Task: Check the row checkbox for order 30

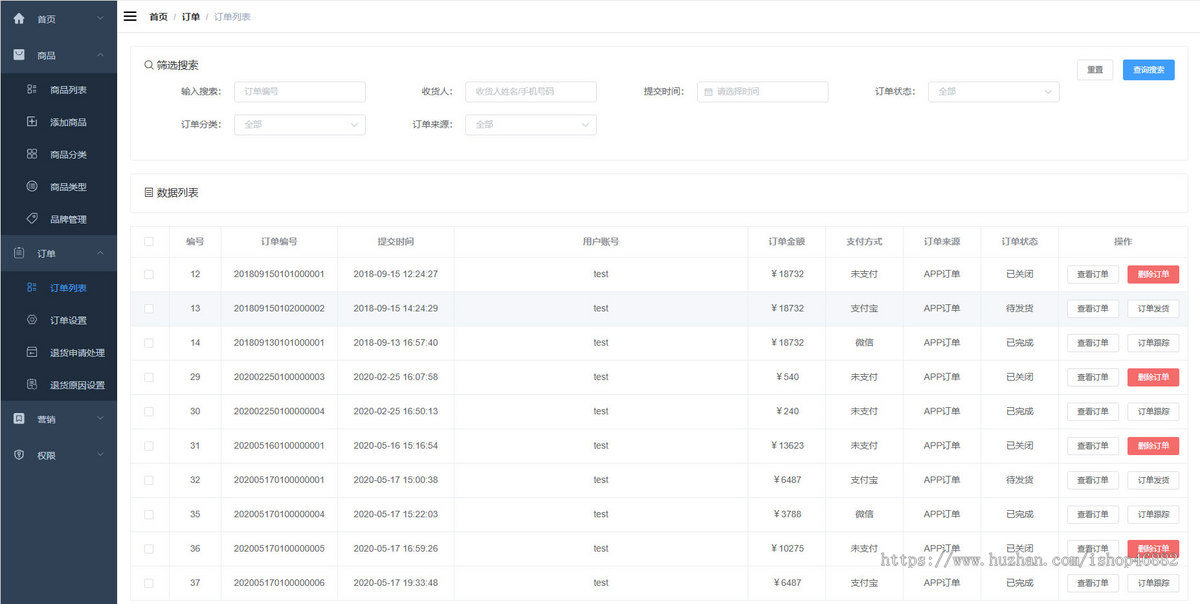Action: coord(149,411)
